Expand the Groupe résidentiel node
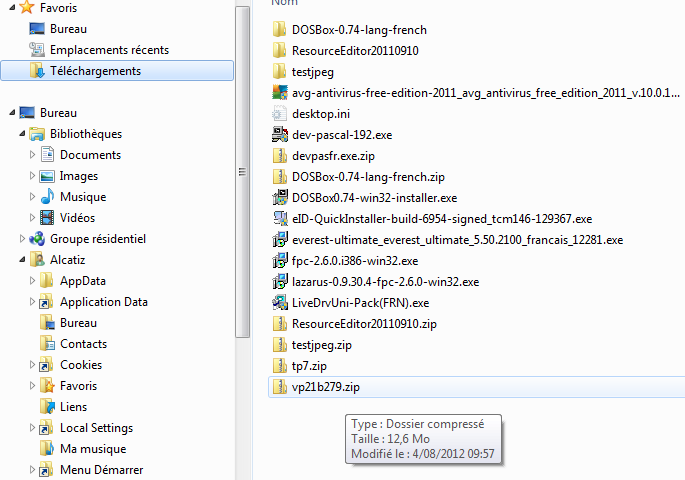685x480 pixels. click(x=23, y=239)
